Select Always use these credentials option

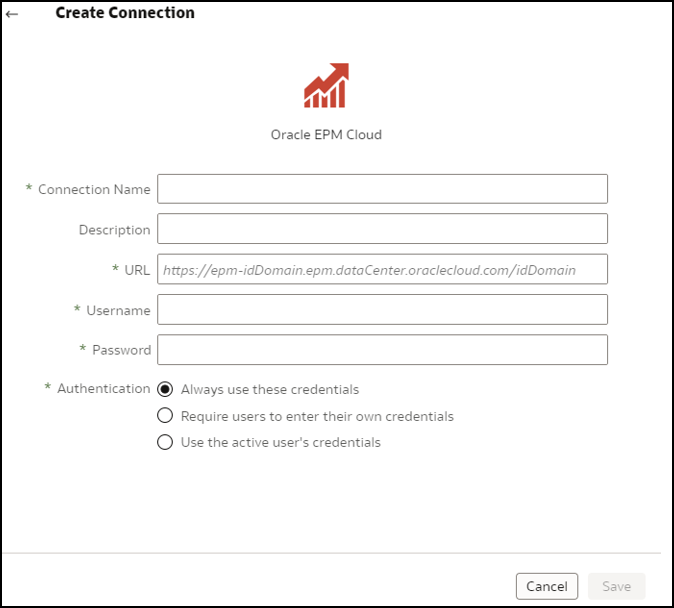[x=166, y=389]
